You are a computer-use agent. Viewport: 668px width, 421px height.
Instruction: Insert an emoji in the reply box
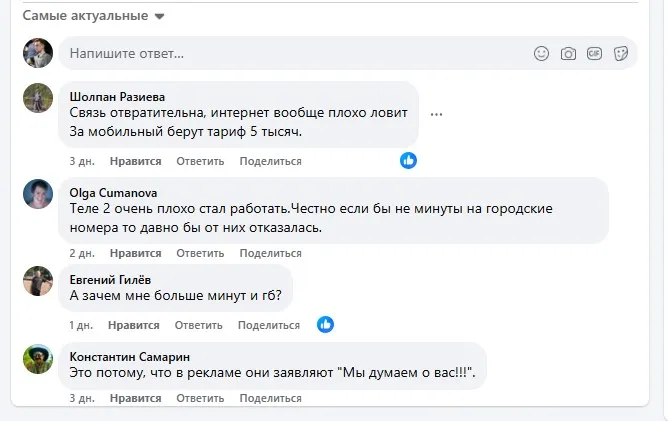coord(542,53)
